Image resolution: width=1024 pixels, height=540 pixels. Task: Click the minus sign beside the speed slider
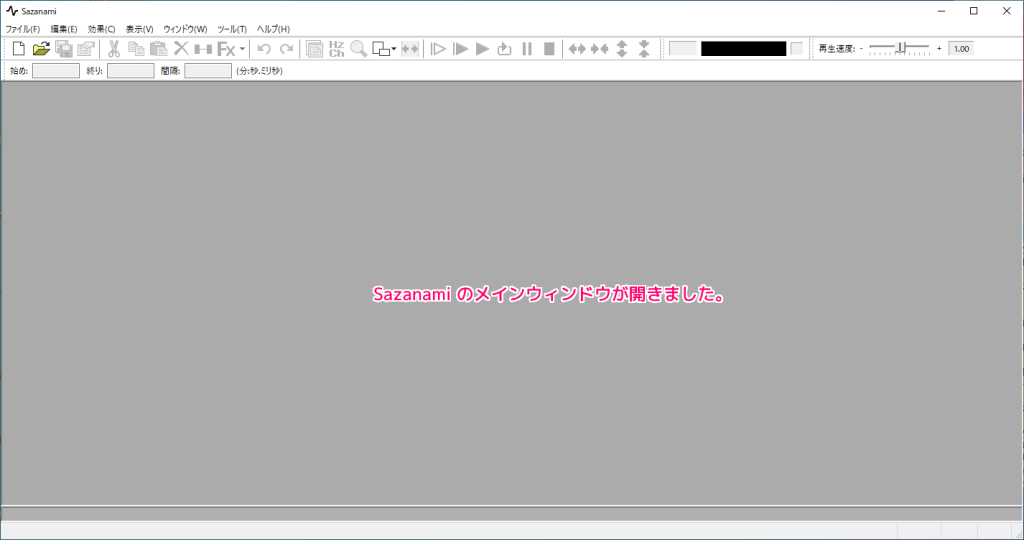(861, 49)
